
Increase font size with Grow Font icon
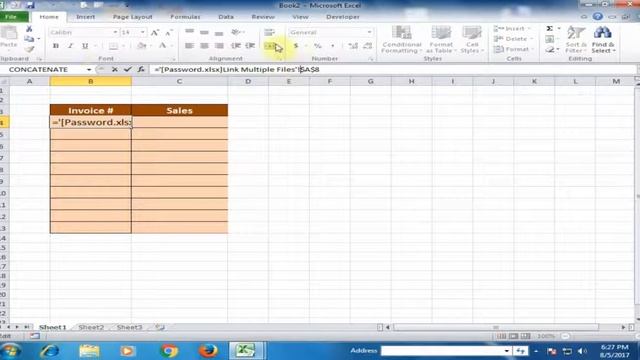pyautogui.click(x=155, y=33)
